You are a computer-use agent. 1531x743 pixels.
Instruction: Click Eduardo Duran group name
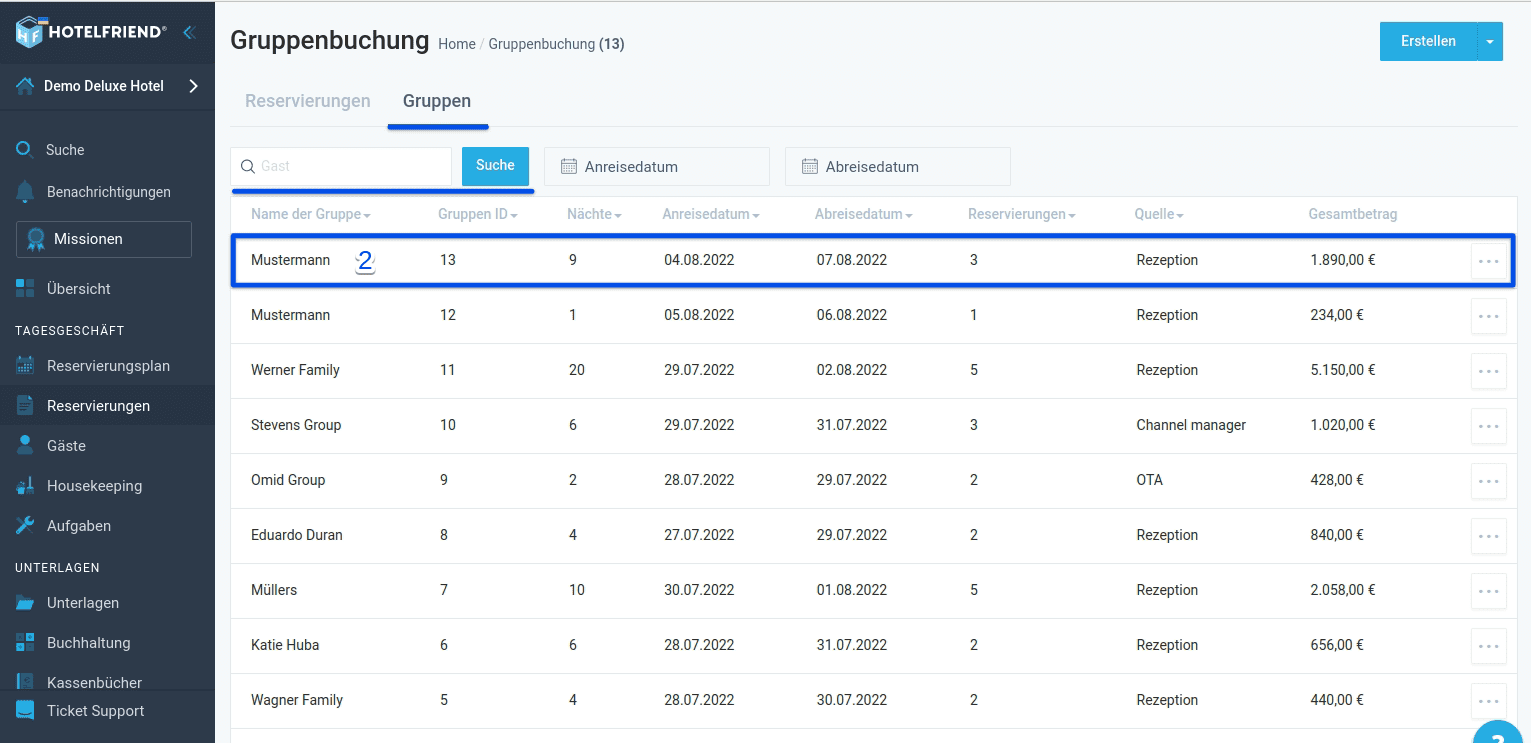[297, 535]
